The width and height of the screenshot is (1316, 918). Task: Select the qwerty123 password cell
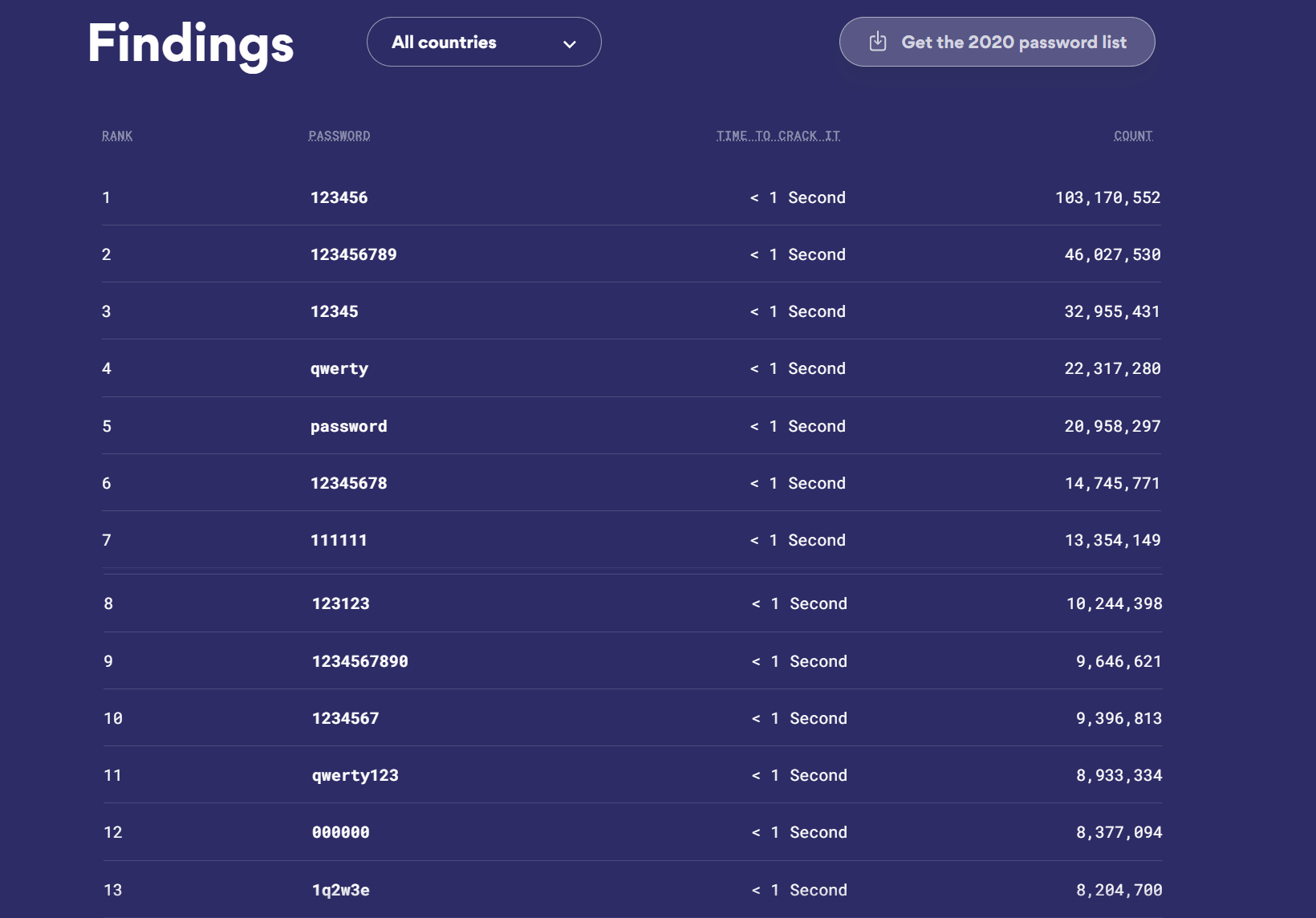click(355, 776)
